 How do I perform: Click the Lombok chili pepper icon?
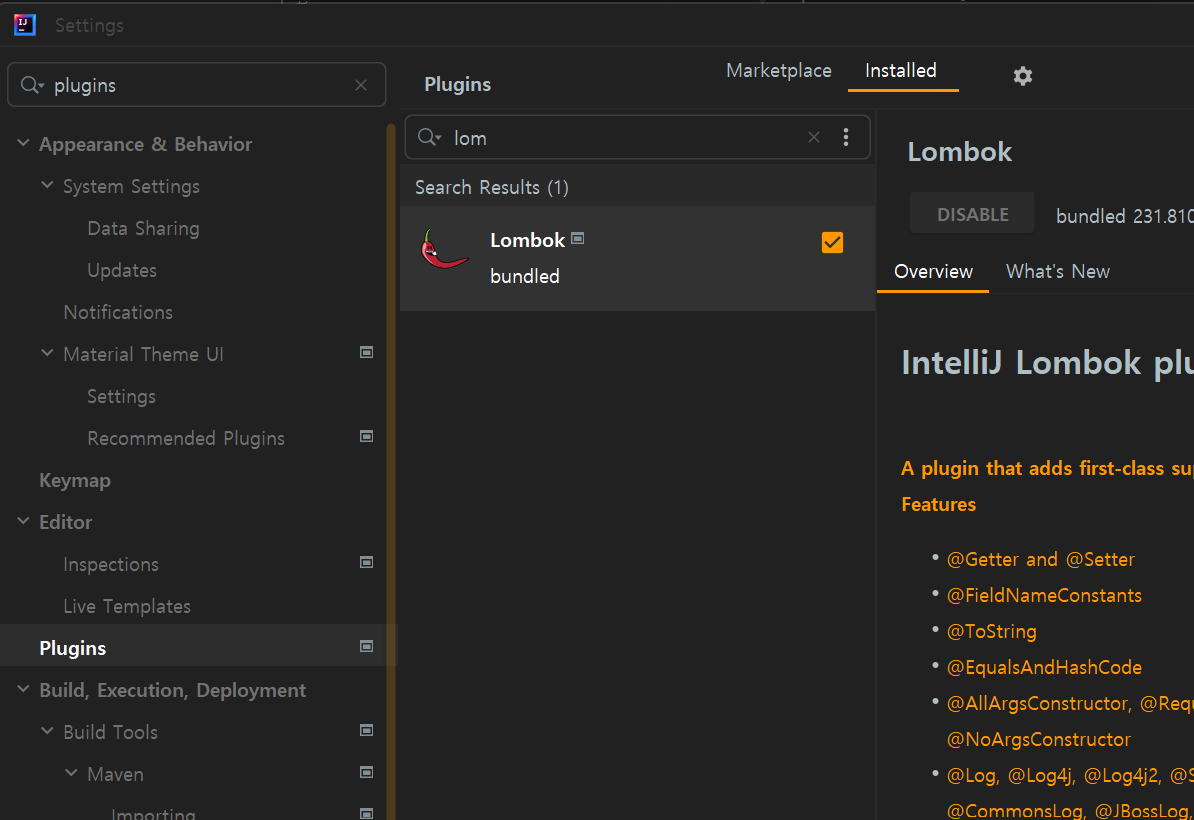click(444, 249)
